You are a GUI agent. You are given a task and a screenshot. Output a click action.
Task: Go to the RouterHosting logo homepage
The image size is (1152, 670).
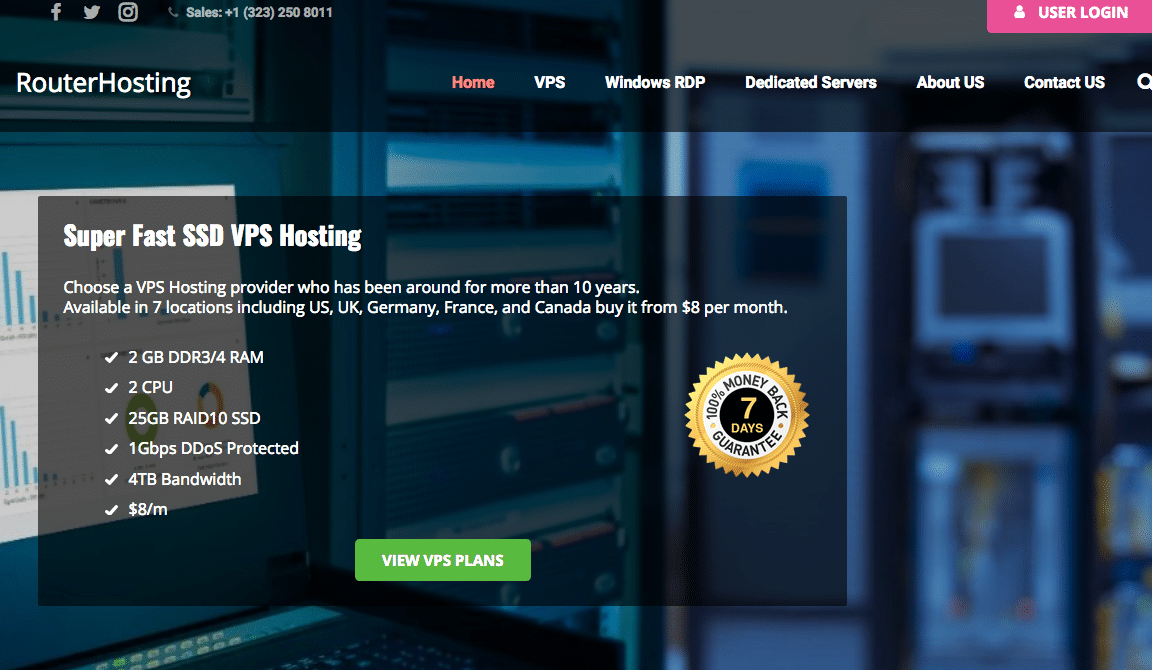pos(104,84)
